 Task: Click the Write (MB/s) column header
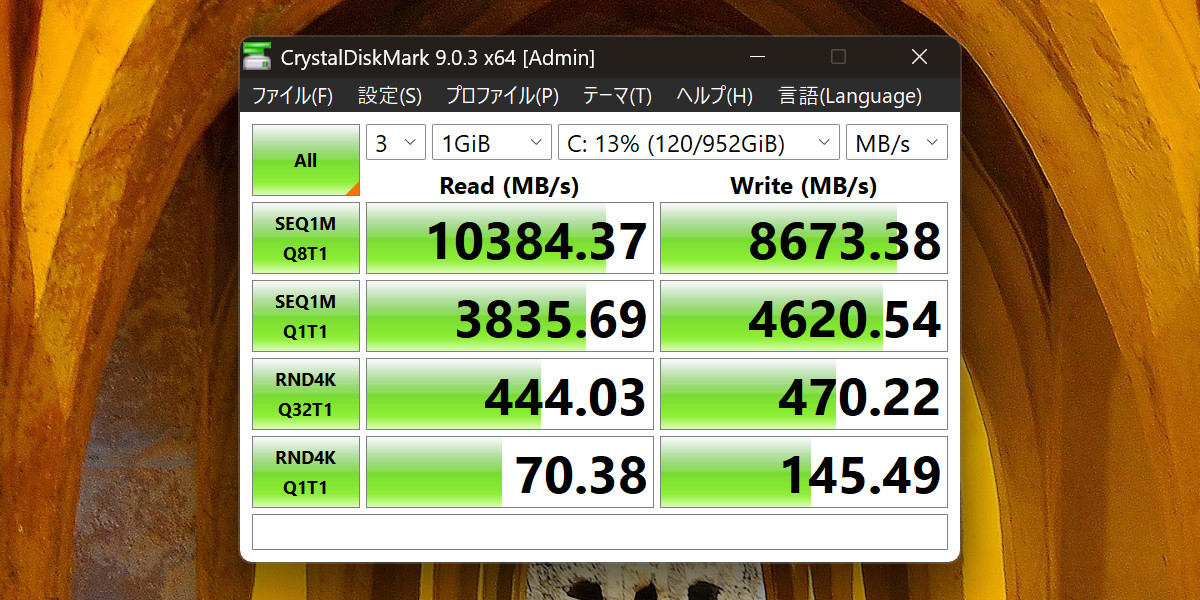(x=803, y=185)
